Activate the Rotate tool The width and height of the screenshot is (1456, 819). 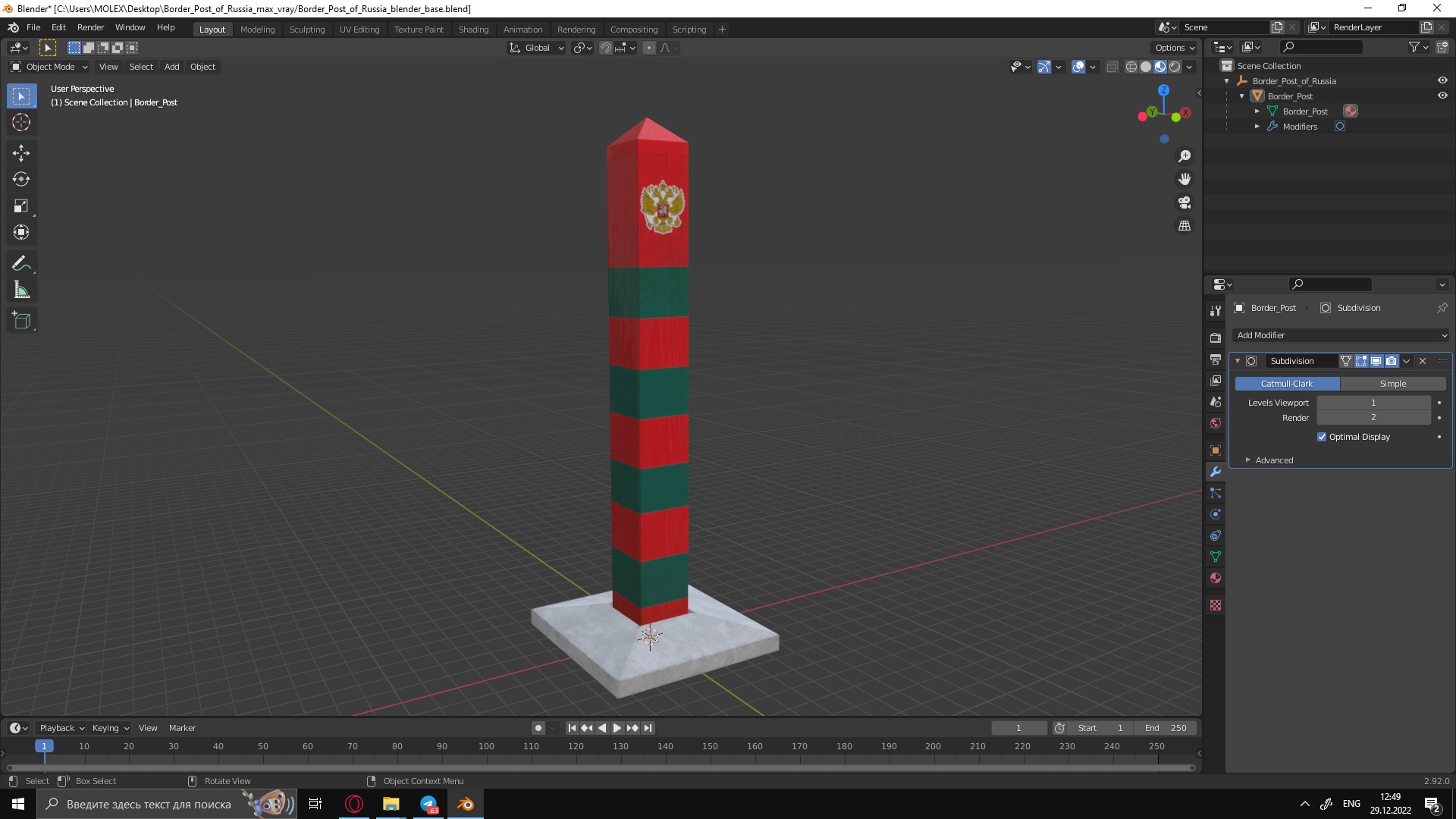(21, 179)
